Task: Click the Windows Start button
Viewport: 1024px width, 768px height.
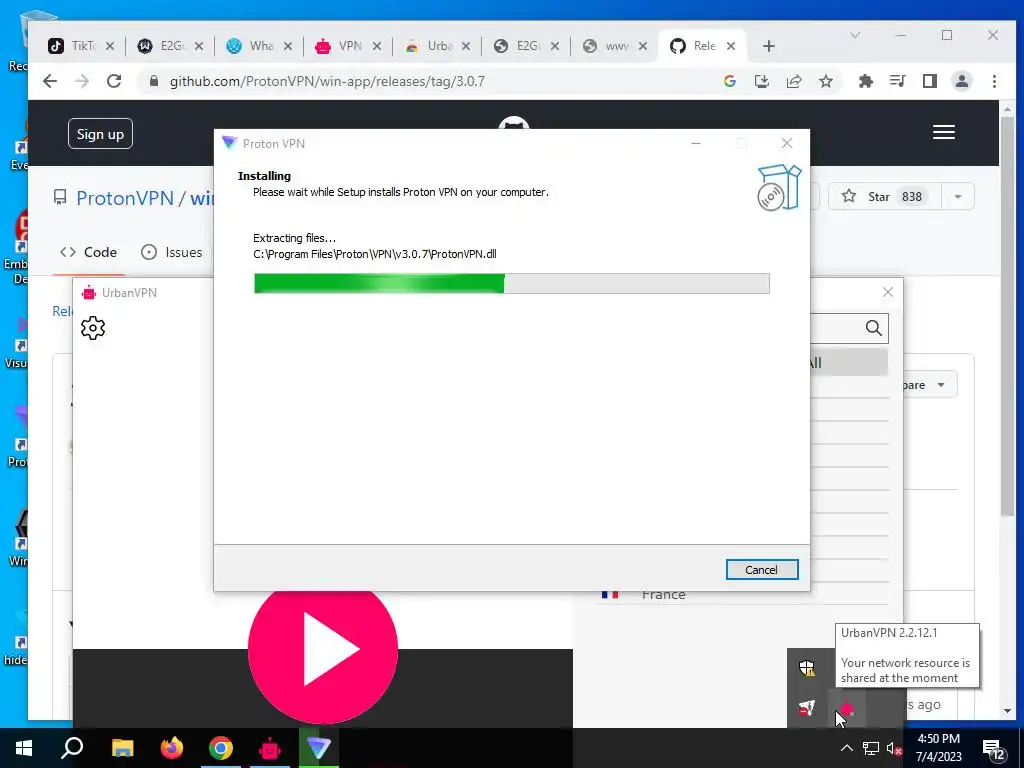Action: click(24, 748)
